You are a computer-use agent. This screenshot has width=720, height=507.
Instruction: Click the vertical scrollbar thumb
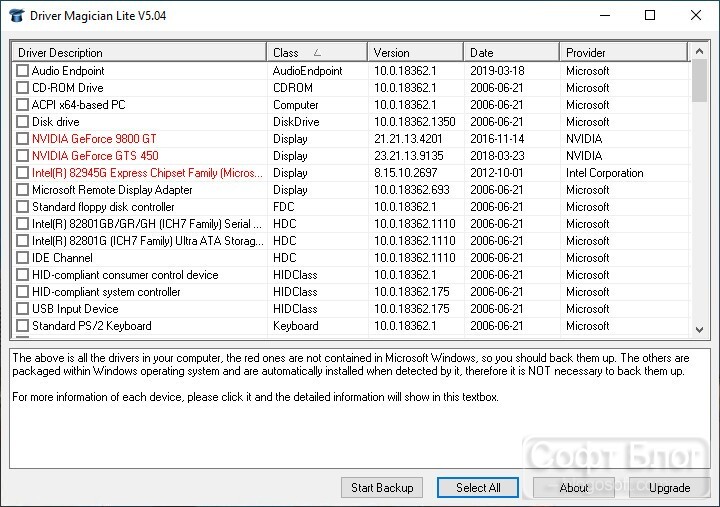[699, 81]
